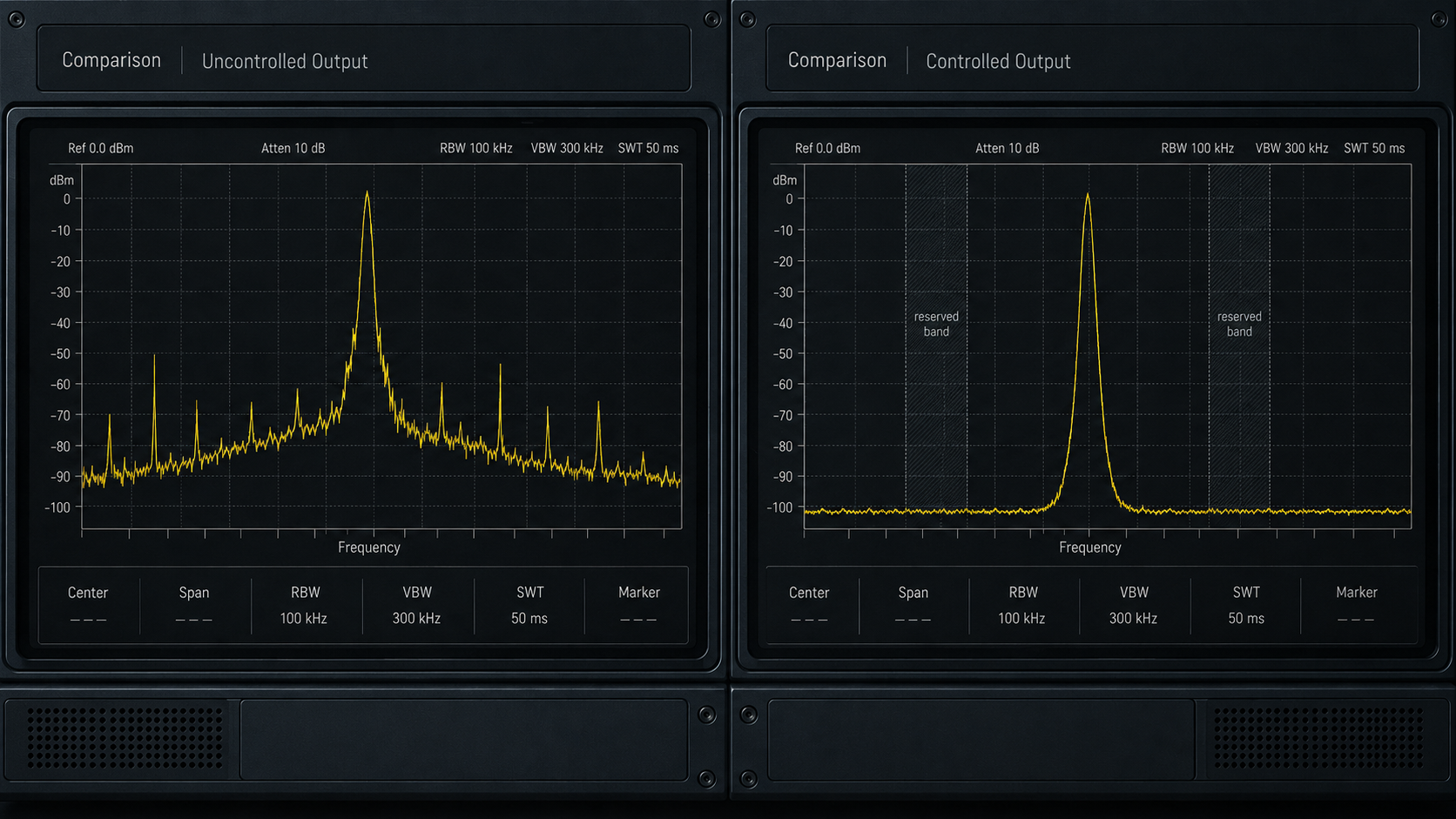Screen dimensions: 1456x819
Task: Click Ref 0.0 dBm on Controlled display
Action: tap(827, 148)
